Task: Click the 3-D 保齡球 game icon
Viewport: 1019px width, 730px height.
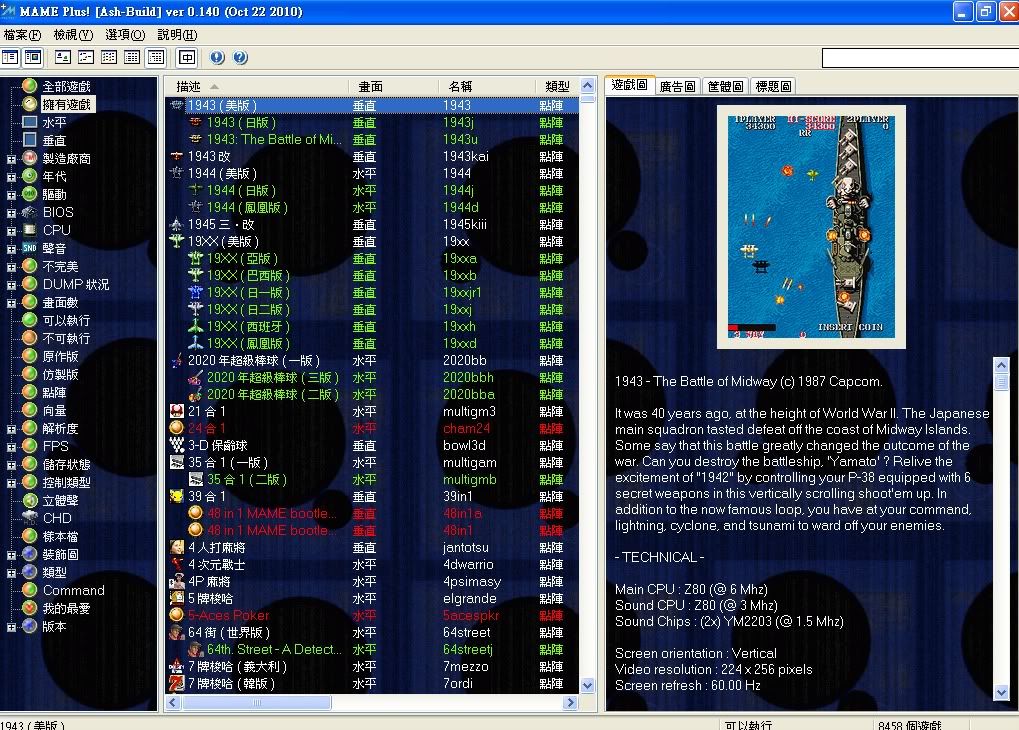Action: [x=176, y=445]
